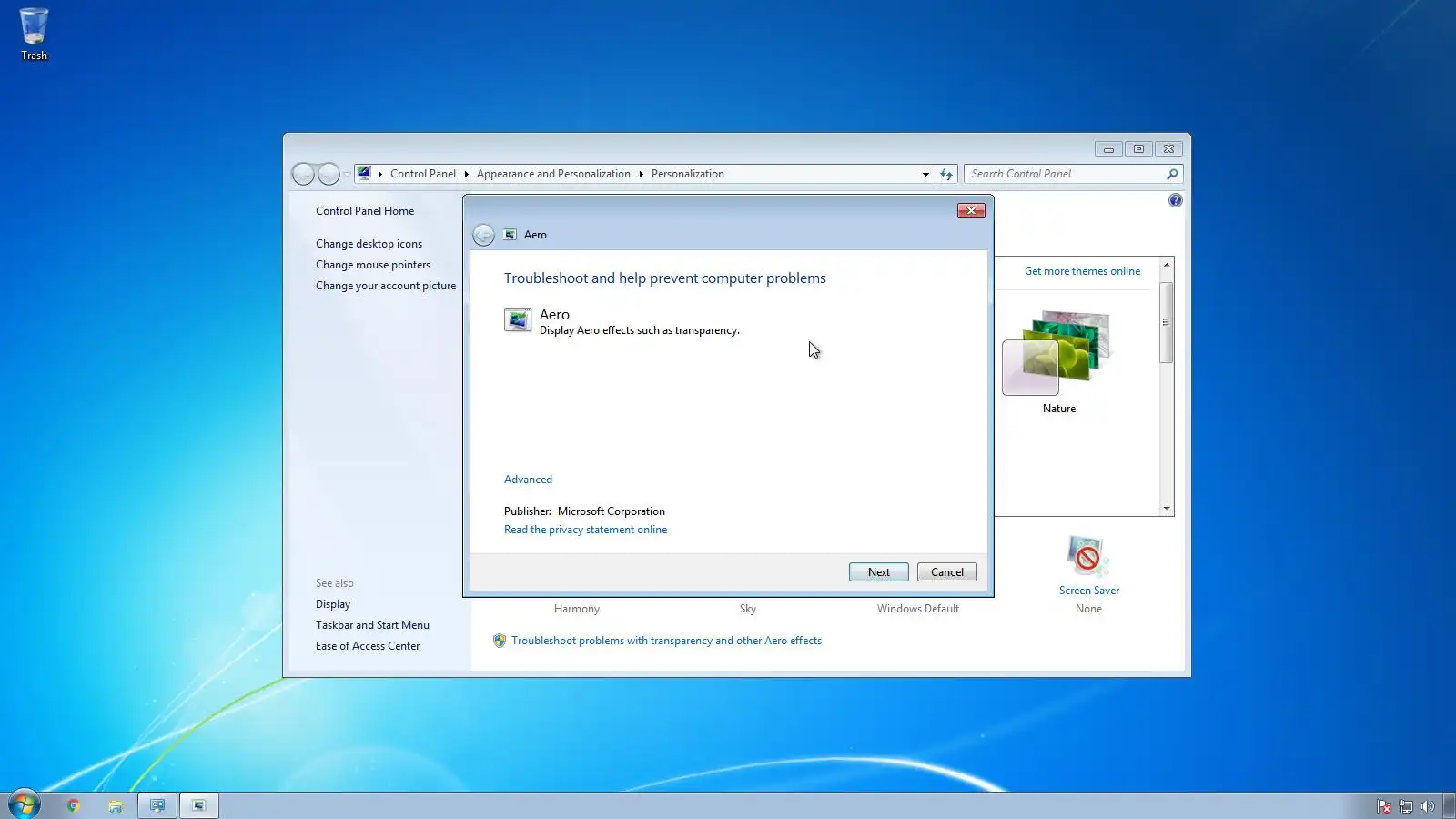Click the Aero icon in dialog header

(511, 235)
